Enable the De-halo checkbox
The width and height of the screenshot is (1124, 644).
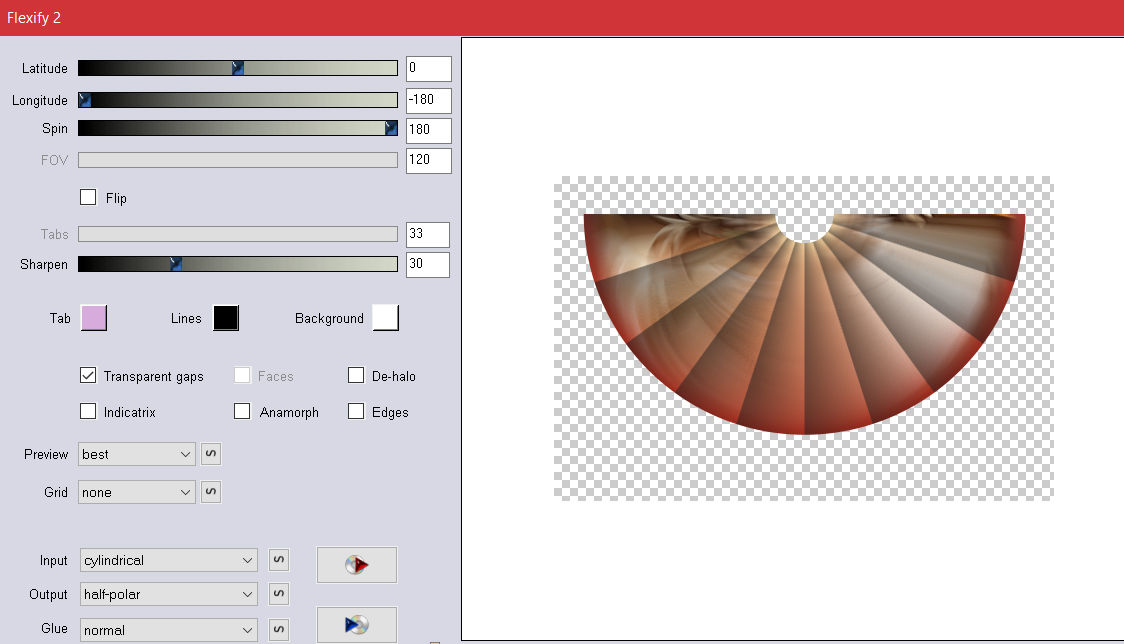coord(356,376)
